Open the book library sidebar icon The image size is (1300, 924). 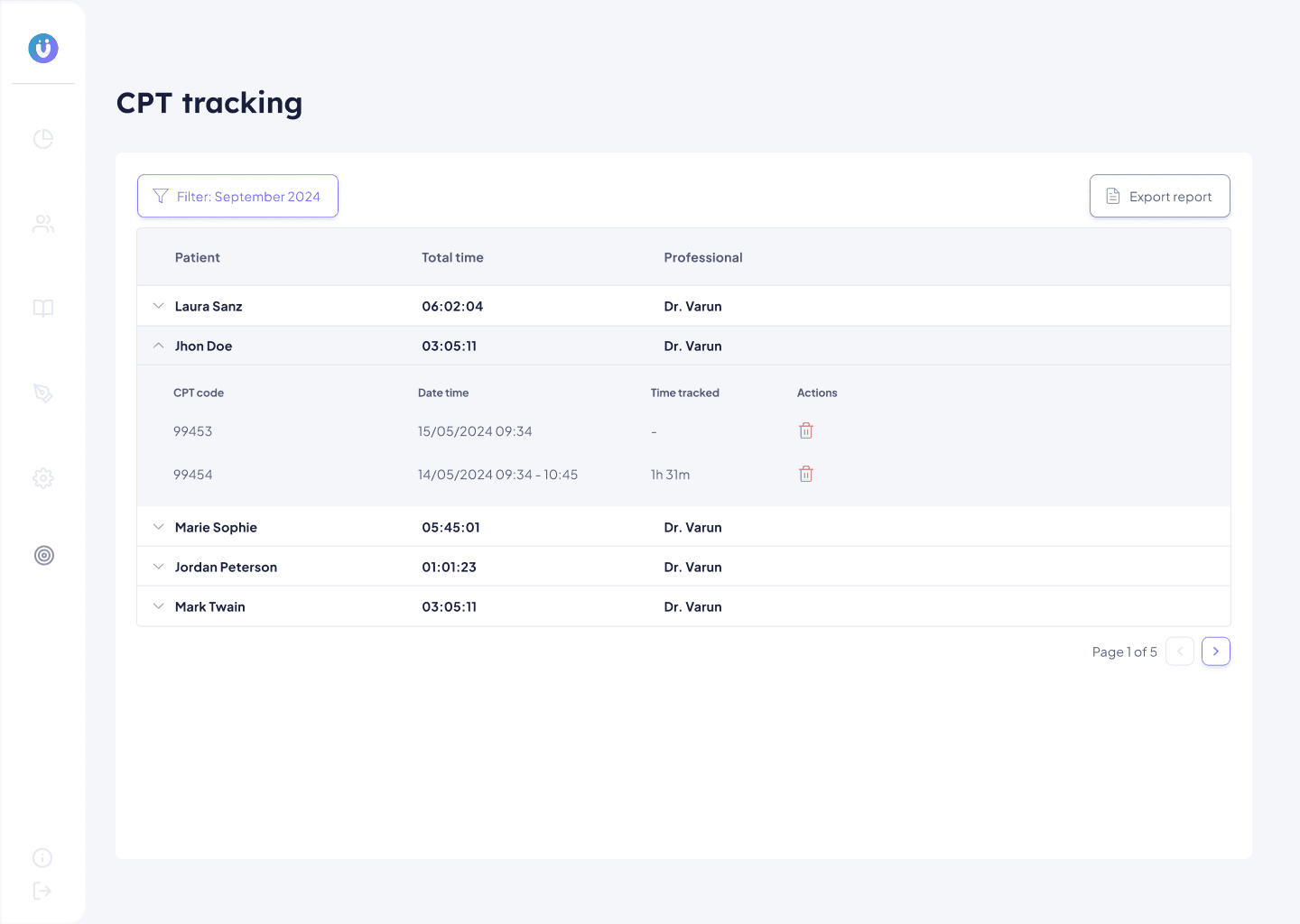(x=43, y=309)
